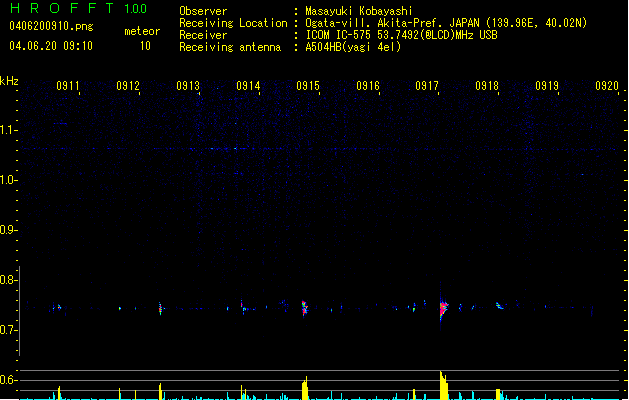Image resolution: width=629 pixels, height=400 pixels.
Task: Click the Receiver label
Action: click(x=203, y=35)
